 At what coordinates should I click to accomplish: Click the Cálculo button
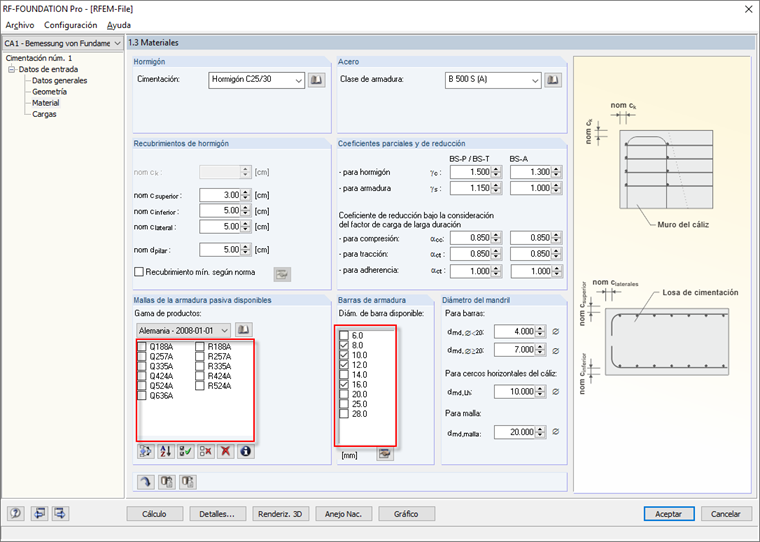(x=155, y=514)
